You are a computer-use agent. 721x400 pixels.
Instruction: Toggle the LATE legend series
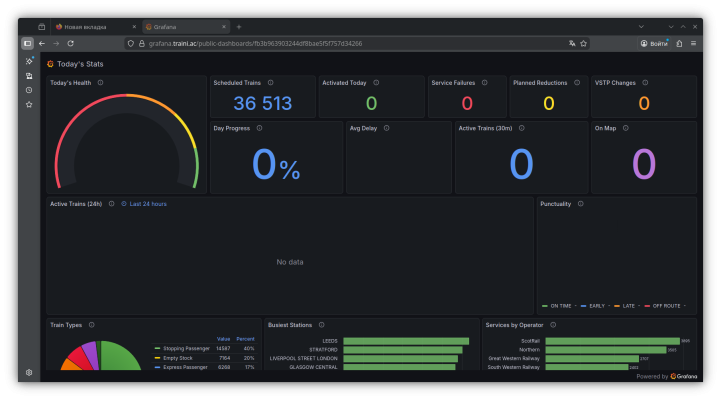(x=628, y=306)
